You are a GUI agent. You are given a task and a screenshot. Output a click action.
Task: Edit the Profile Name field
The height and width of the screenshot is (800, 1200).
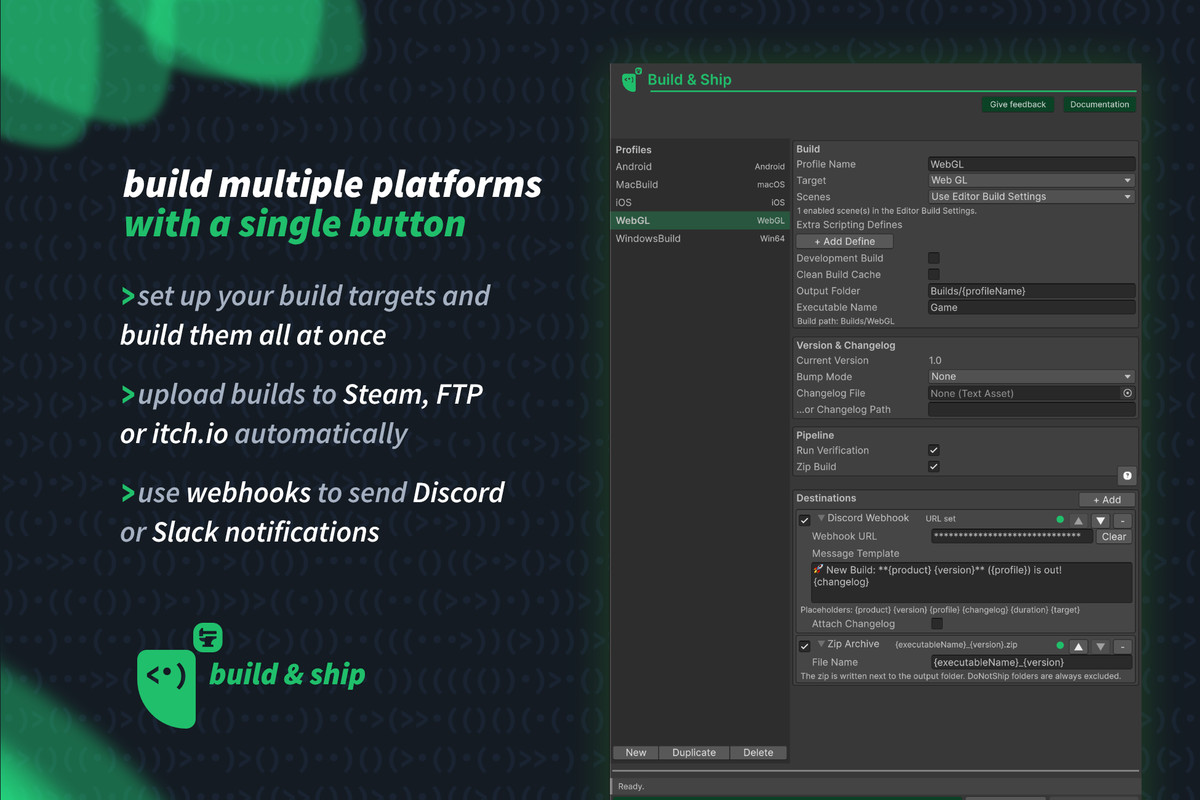[x=1032, y=164]
